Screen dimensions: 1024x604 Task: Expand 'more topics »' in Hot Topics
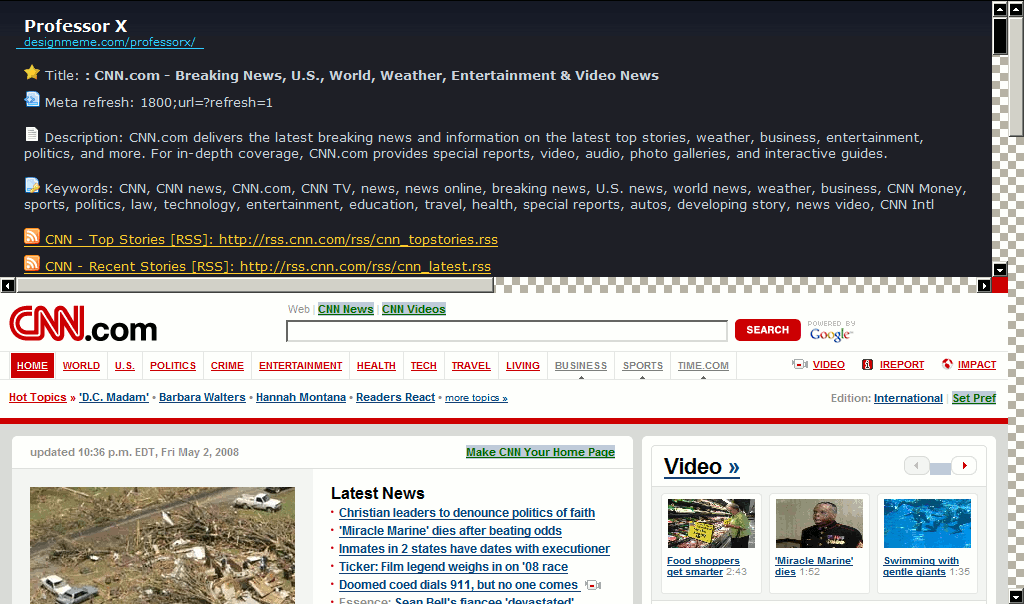[476, 398]
